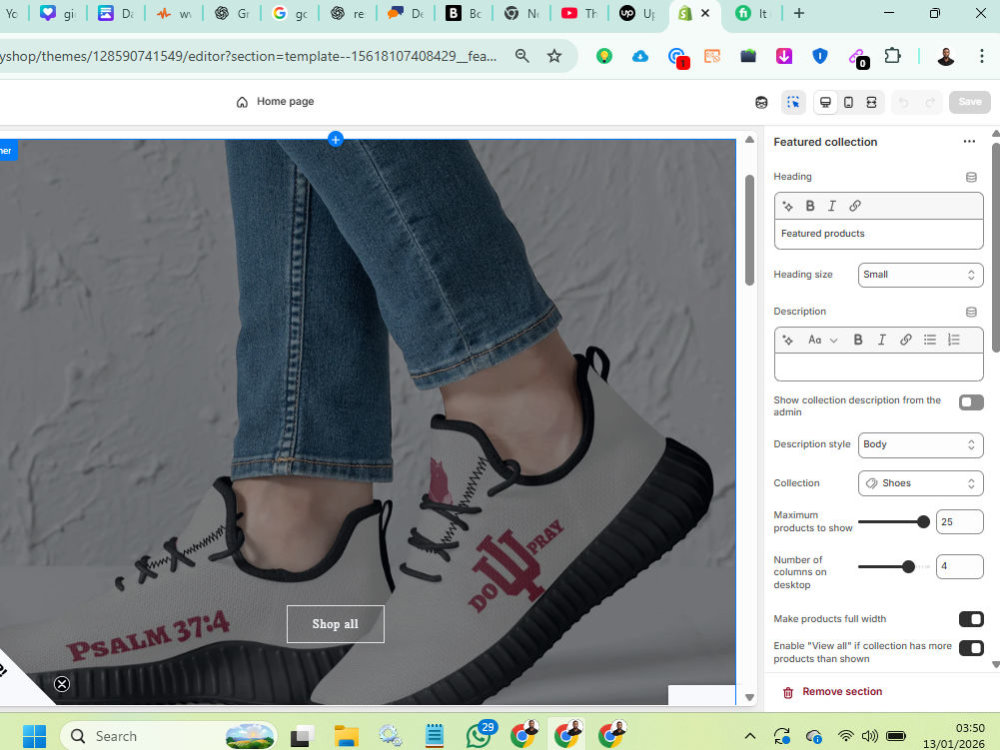
Task: Toggle Show collection description from the admin
Action: point(971,402)
